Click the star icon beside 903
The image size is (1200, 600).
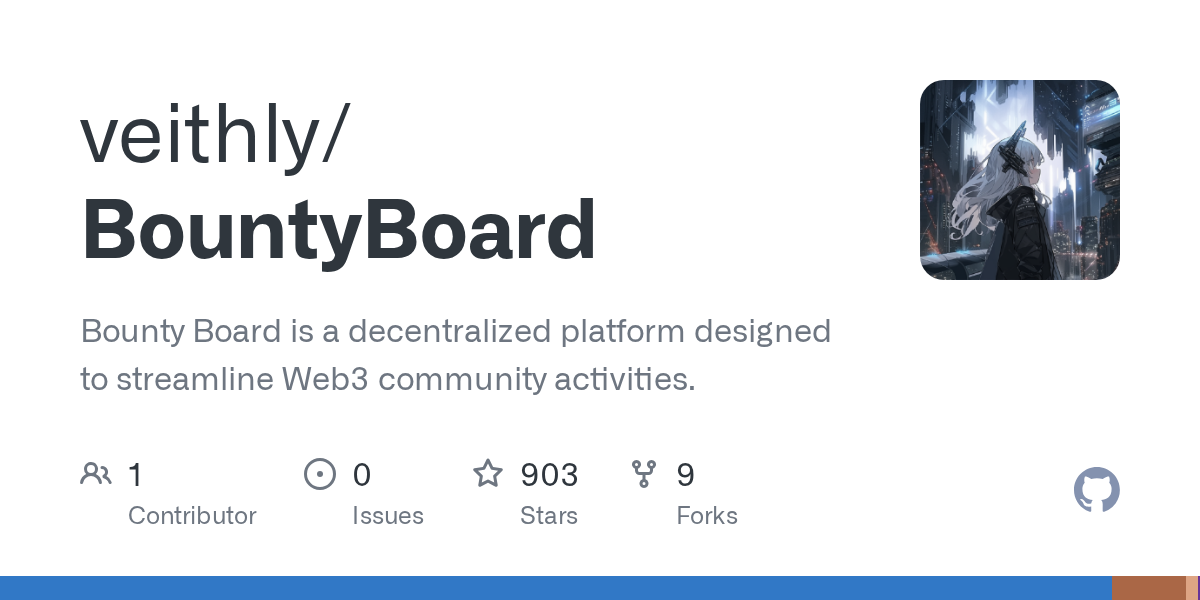(487, 473)
